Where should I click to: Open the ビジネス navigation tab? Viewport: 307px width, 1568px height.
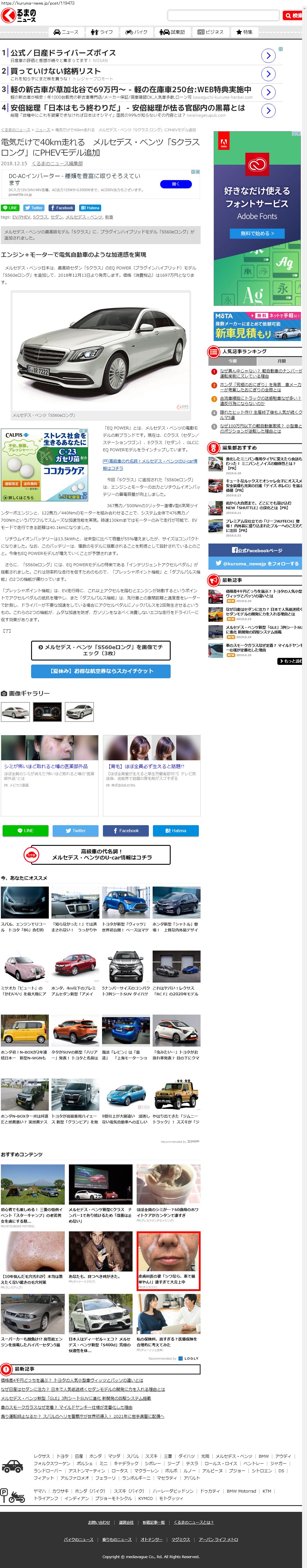[211, 32]
